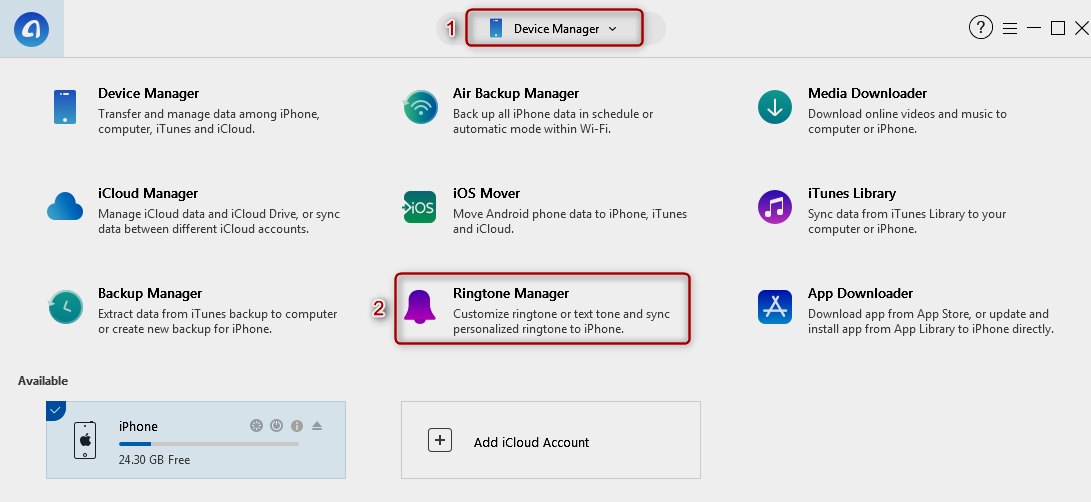Viewport: 1091px width, 502px height.
Task: Click the AnyTrans logo icon
Action: [x=31, y=29]
